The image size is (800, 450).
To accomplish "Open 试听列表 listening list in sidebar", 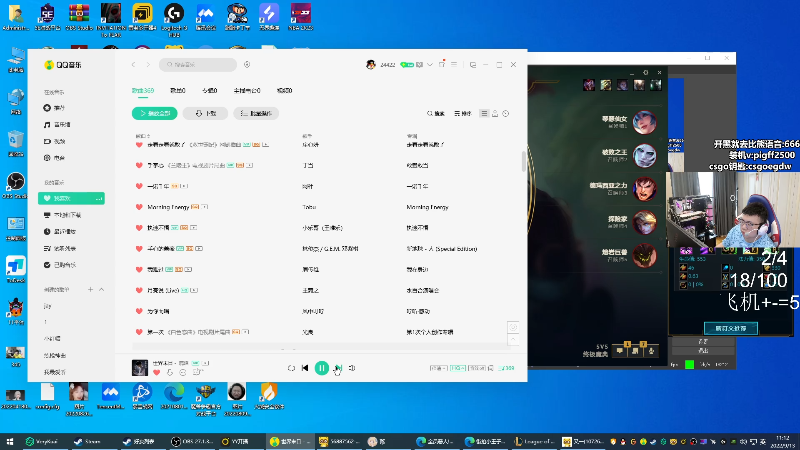I will coord(60,248).
